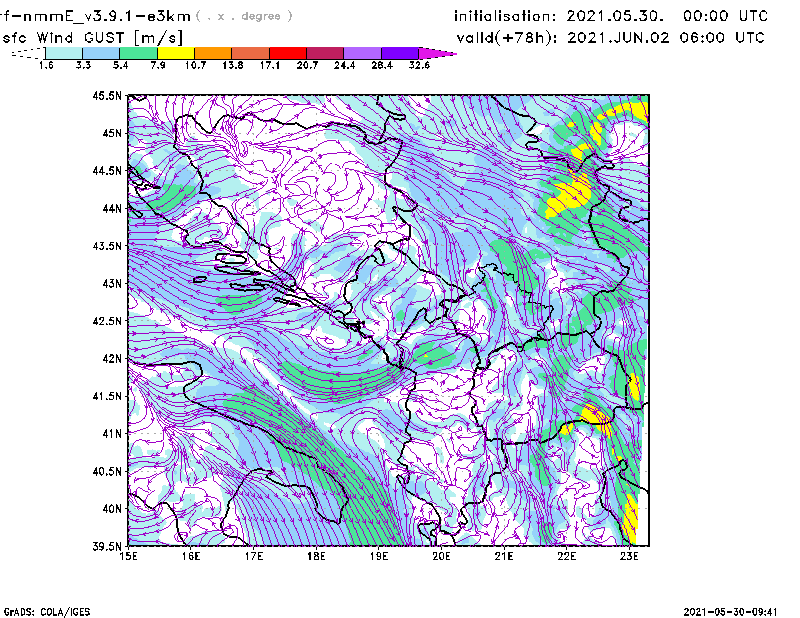
Task: Click the lavender 24.4–28.4 legend swatch
Action: coord(363,53)
